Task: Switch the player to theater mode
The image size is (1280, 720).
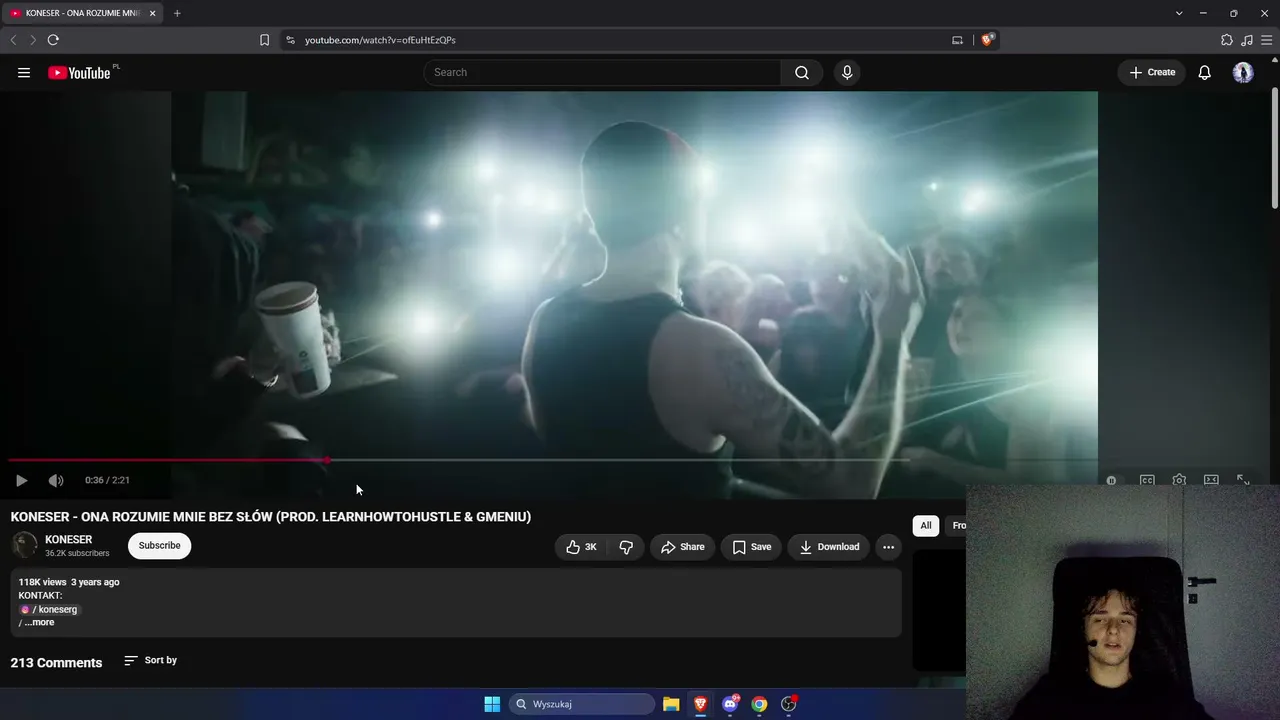Action: point(1211,480)
